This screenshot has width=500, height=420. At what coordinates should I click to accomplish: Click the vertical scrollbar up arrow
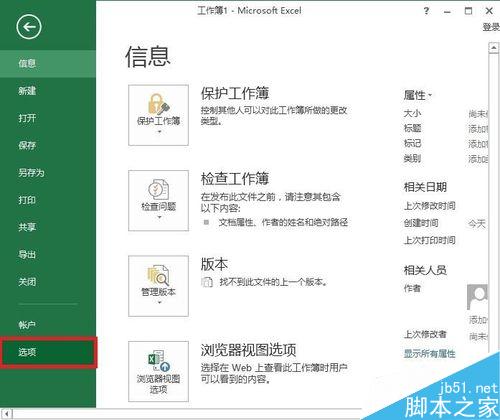click(x=493, y=48)
